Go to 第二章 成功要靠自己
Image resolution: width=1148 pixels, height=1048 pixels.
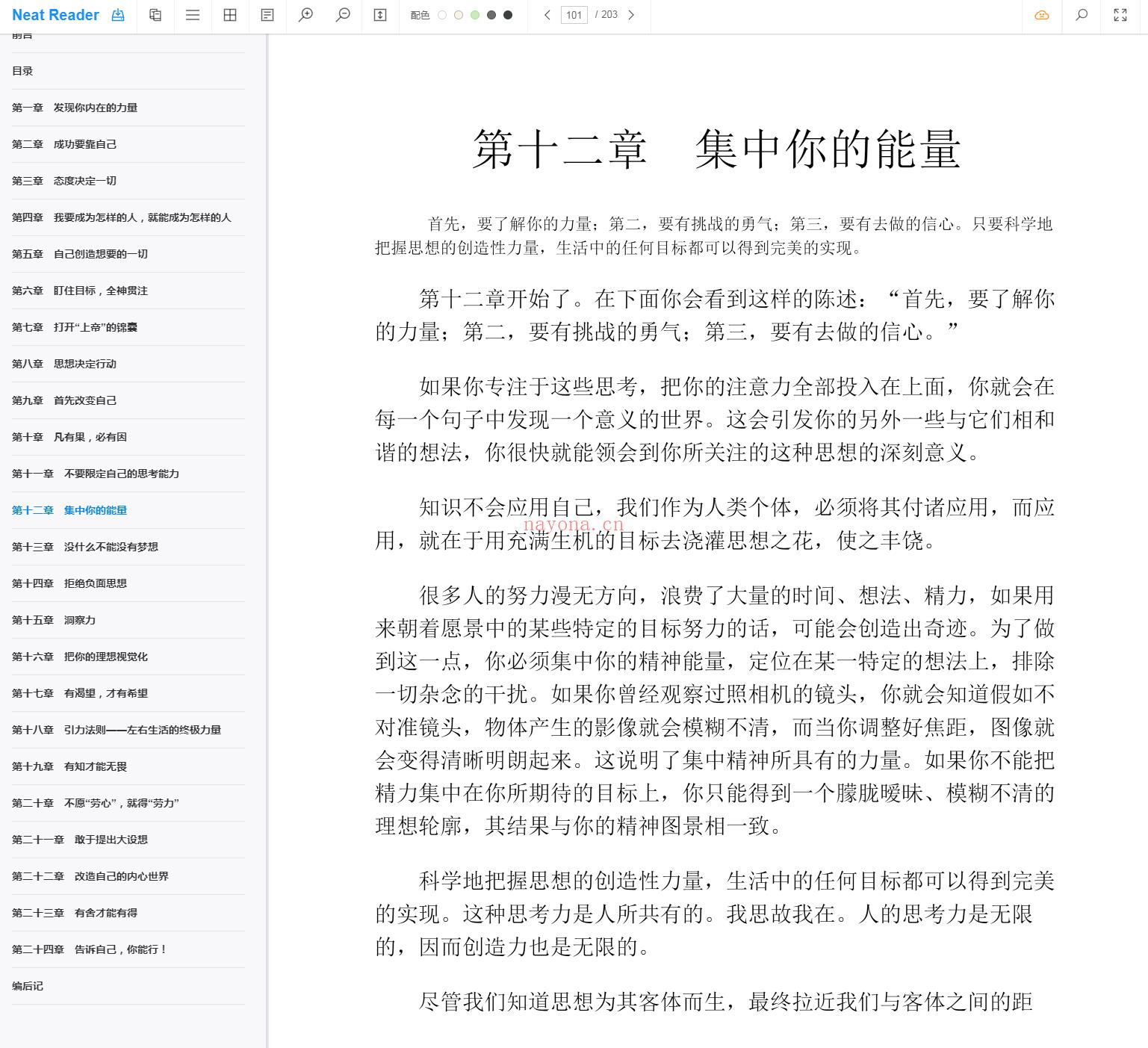[128, 144]
